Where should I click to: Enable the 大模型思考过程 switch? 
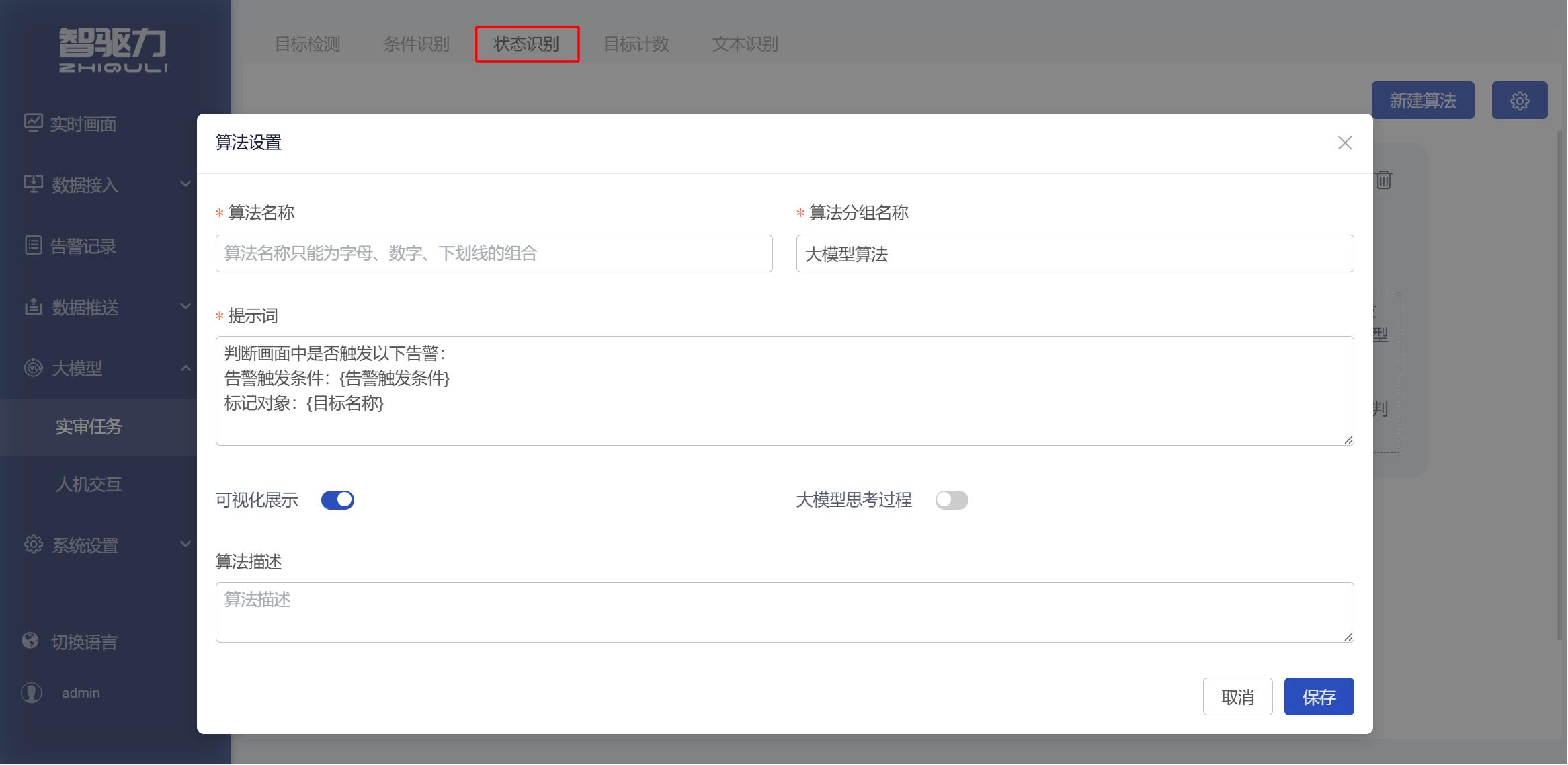pyautogui.click(x=952, y=500)
